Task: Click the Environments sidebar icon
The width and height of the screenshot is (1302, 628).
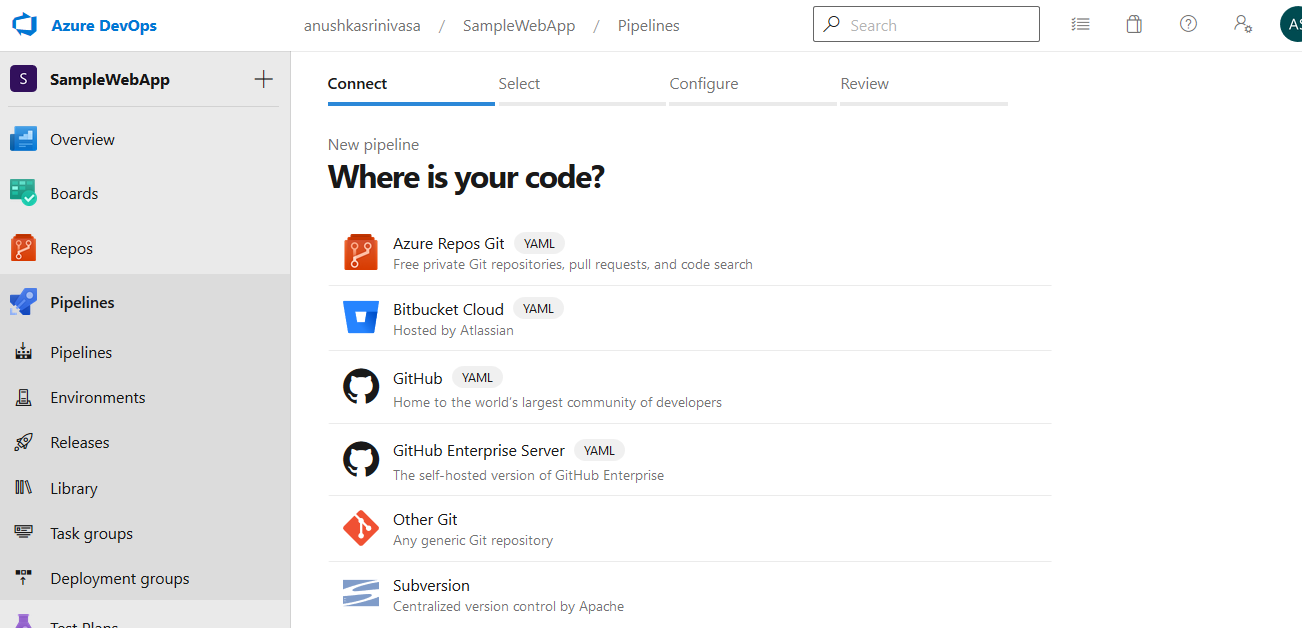Action: coord(23,397)
